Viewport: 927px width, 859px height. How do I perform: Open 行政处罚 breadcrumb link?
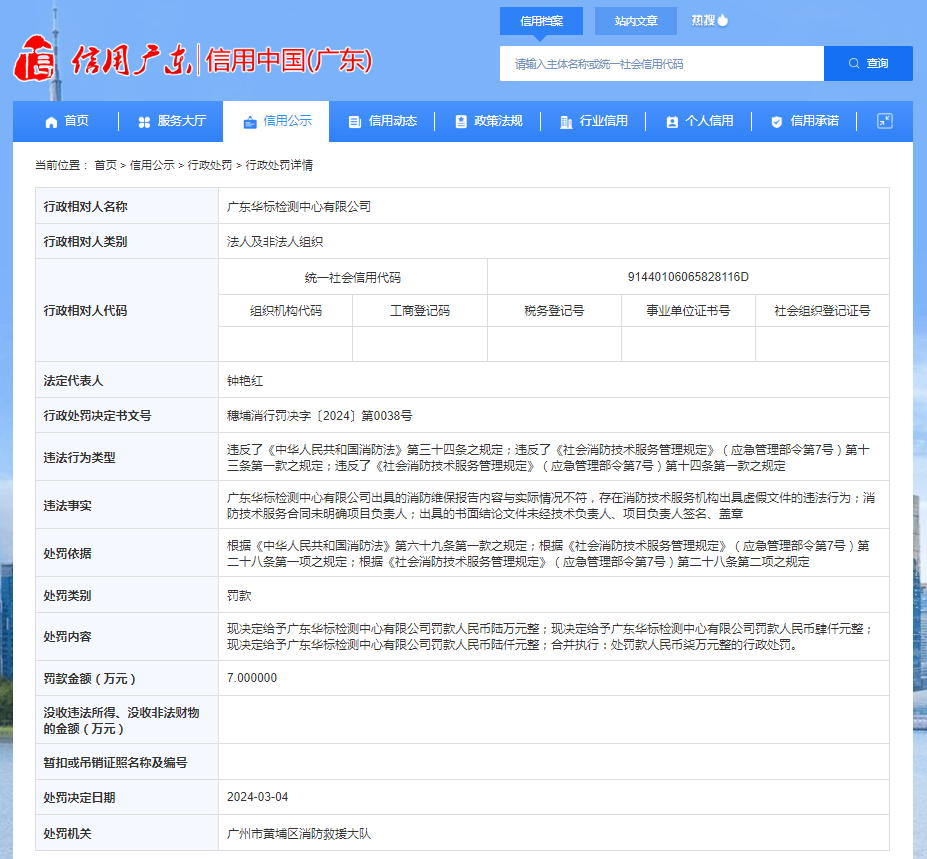pos(210,165)
